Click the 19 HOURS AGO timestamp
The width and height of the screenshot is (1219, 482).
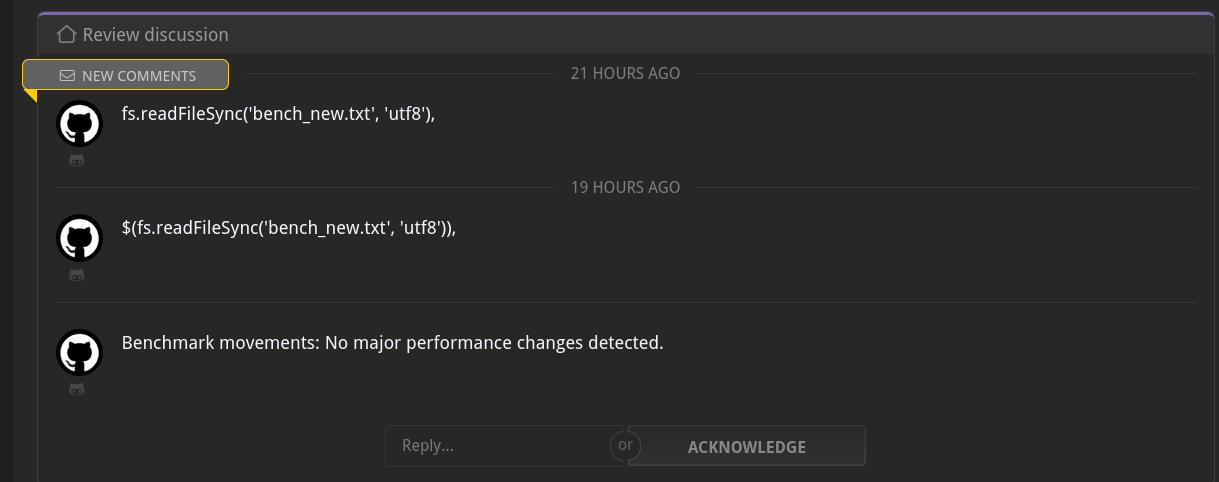click(625, 187)
